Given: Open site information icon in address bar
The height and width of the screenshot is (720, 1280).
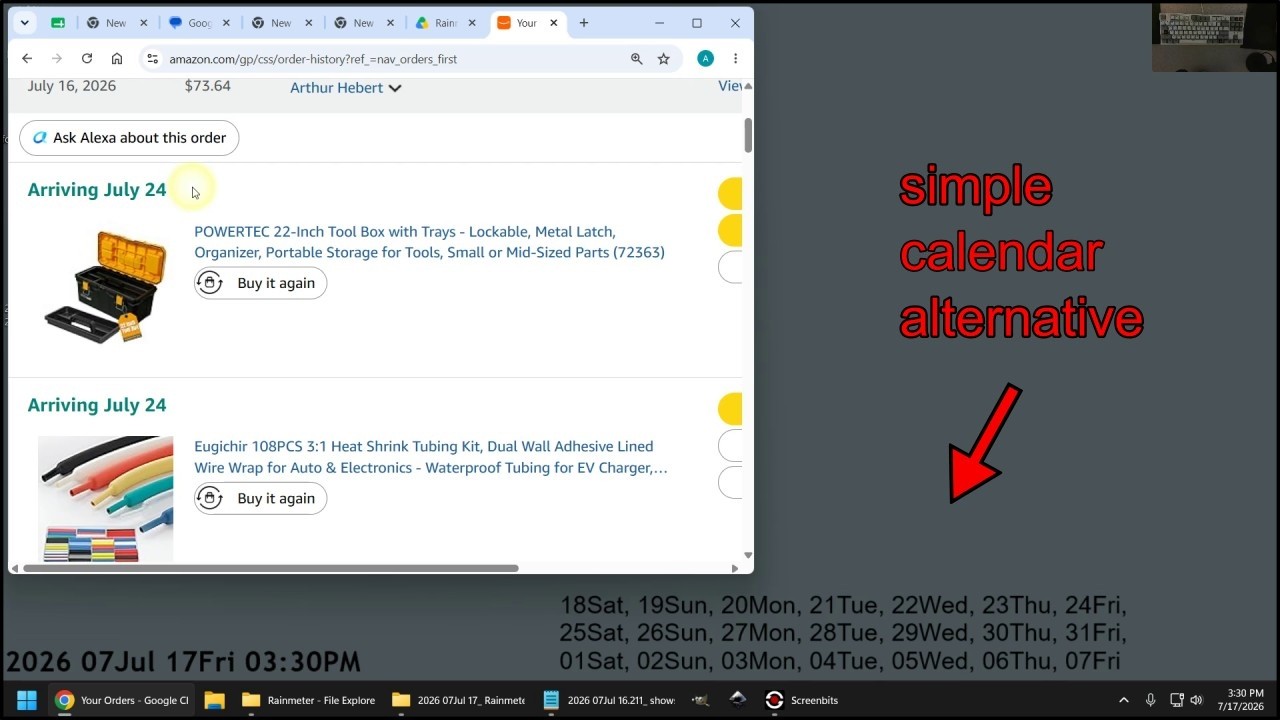Looking at the screenshot, I should [x=152, y=59].
